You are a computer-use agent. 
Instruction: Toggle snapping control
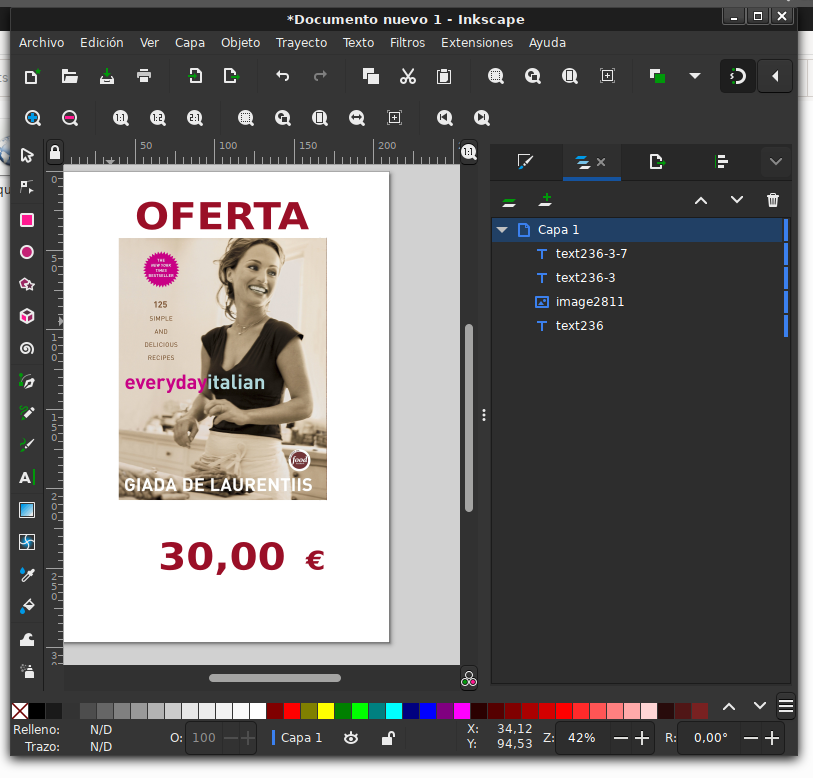coord(738,77)
